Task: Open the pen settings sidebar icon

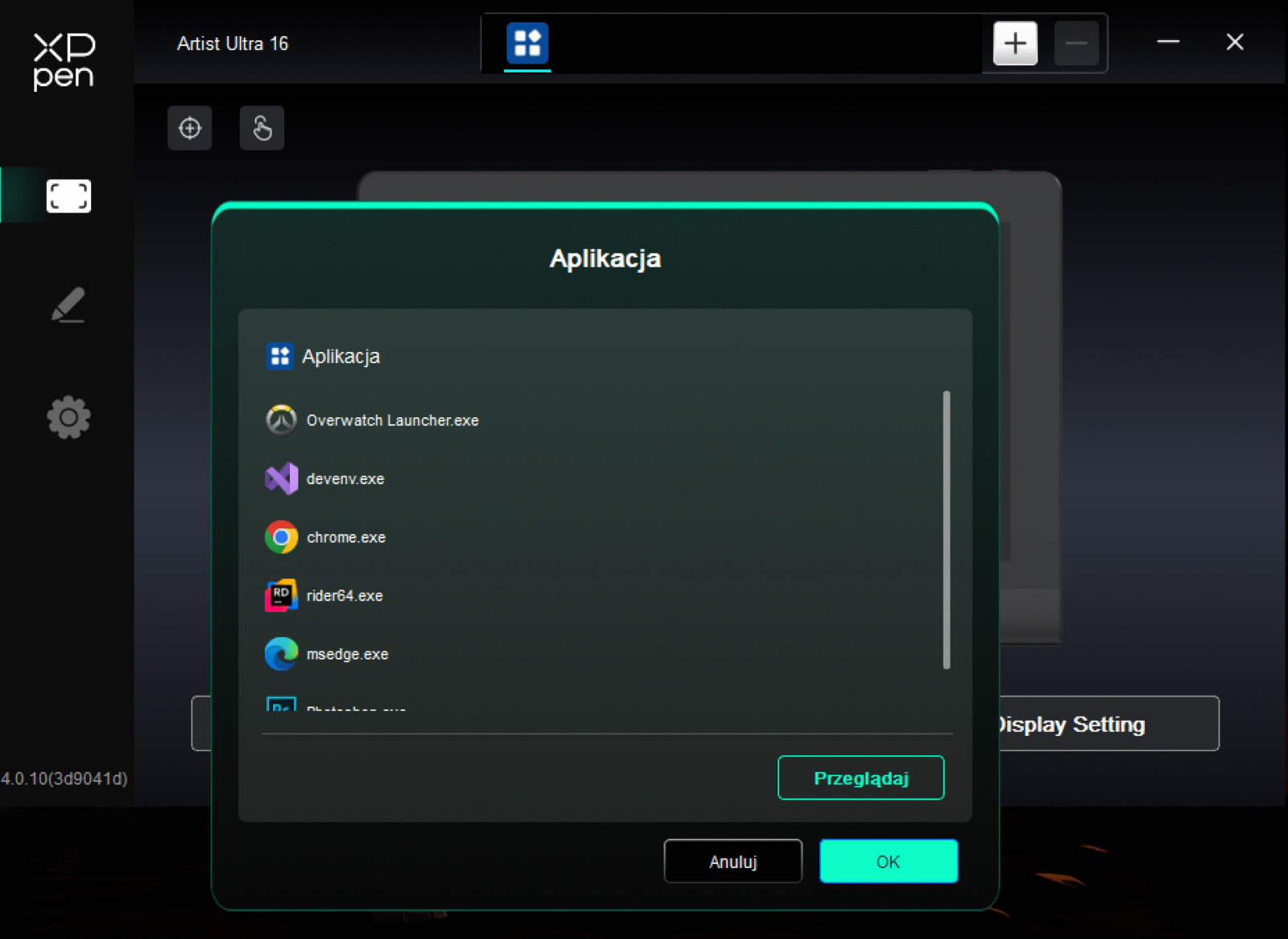Action: 68,305
